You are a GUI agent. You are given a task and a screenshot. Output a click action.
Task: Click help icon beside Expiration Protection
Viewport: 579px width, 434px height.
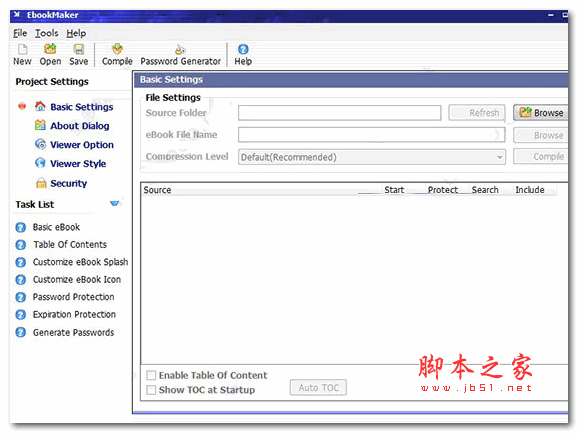pyautogui.click(x=21, y=315)
